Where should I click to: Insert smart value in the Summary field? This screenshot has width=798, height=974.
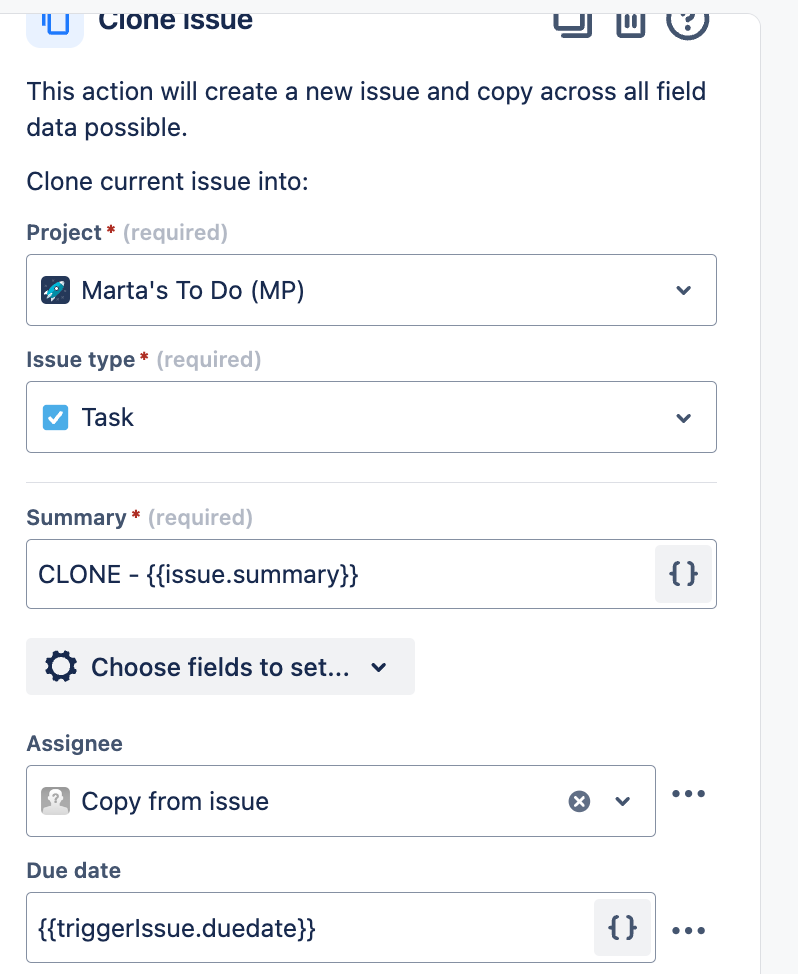coord(683,574)
